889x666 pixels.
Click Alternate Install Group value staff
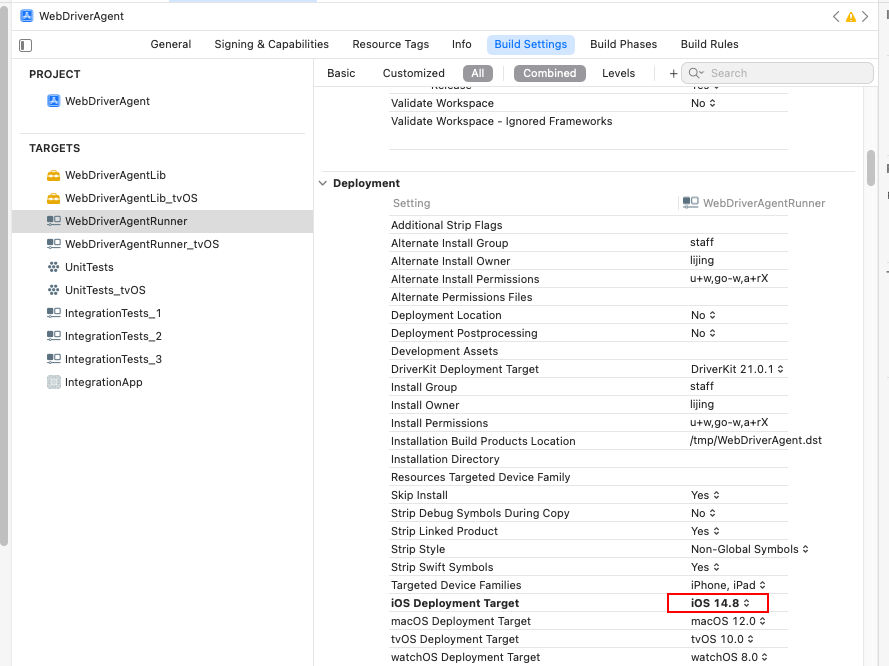pyautogui.click(x=702, y=243)
